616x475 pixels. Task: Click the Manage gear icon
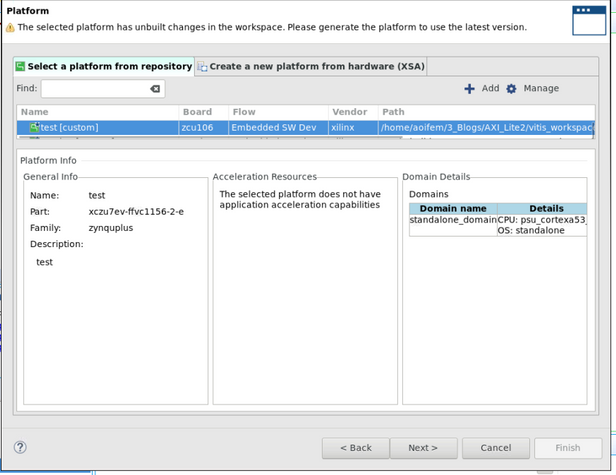511,89
